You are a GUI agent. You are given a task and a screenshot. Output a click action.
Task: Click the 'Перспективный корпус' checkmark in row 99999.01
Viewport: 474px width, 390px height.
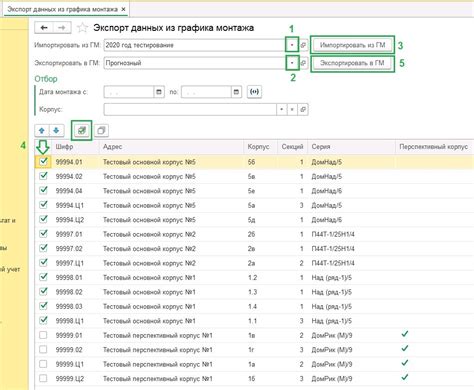405,334
